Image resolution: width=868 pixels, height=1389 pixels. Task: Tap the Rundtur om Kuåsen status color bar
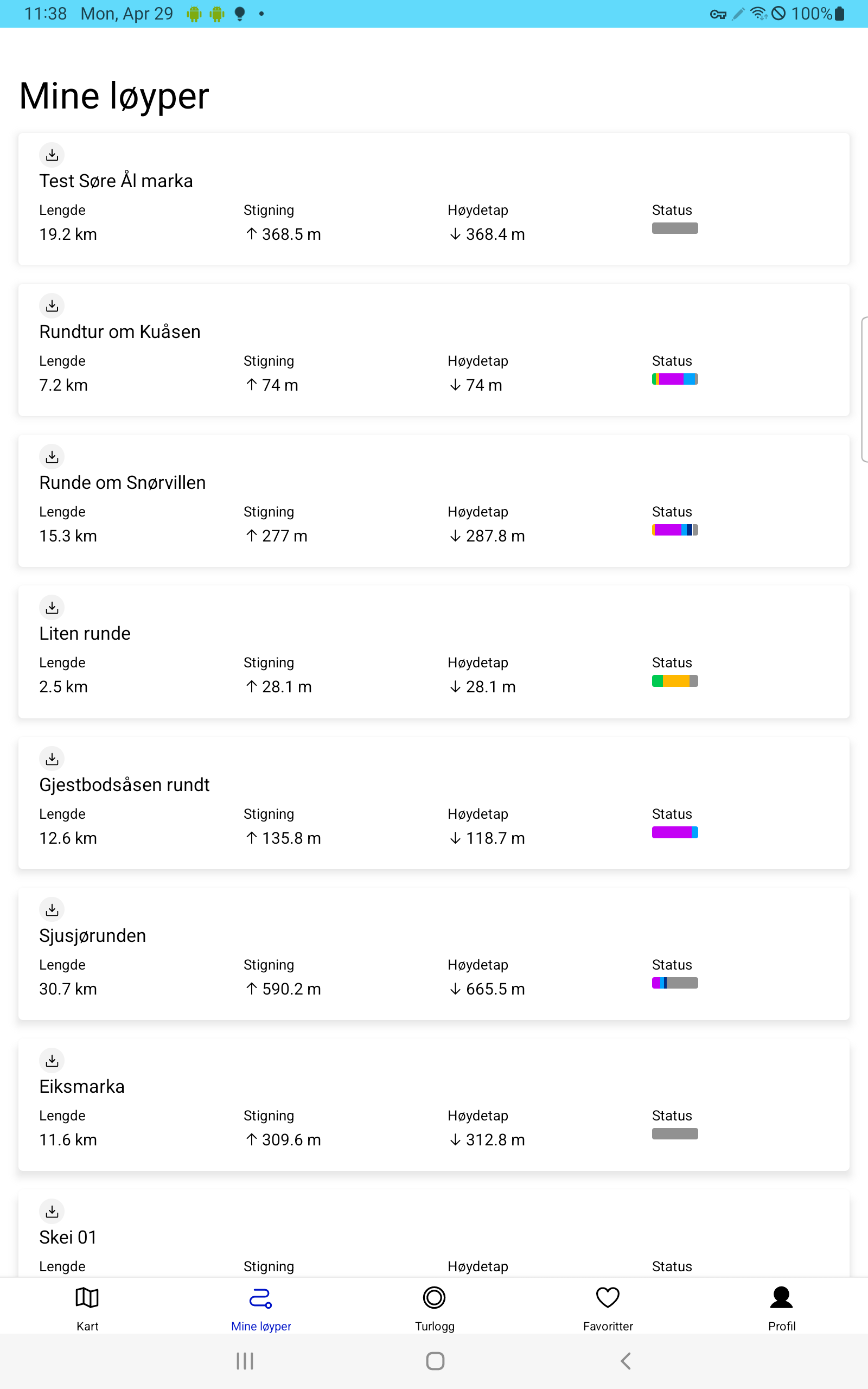[x=674, y=379]
